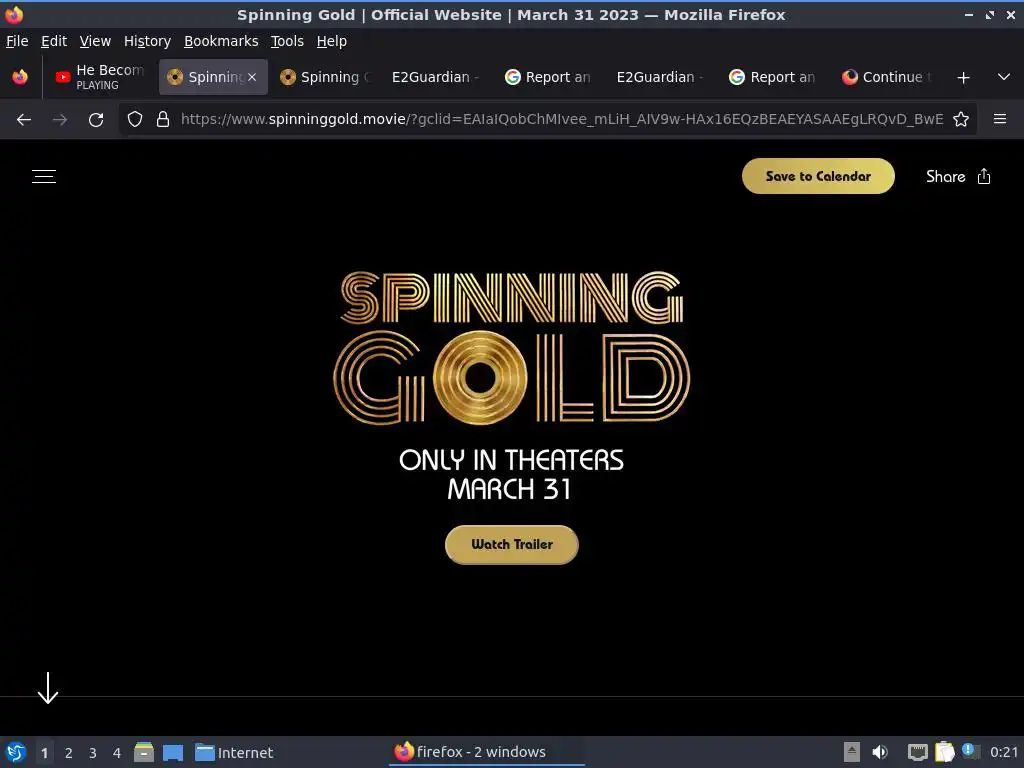Image resolution: width=1024 pixels, height=768 pixels.
Task: Open the taskbar start menu icon
Action: pos(16,752)
